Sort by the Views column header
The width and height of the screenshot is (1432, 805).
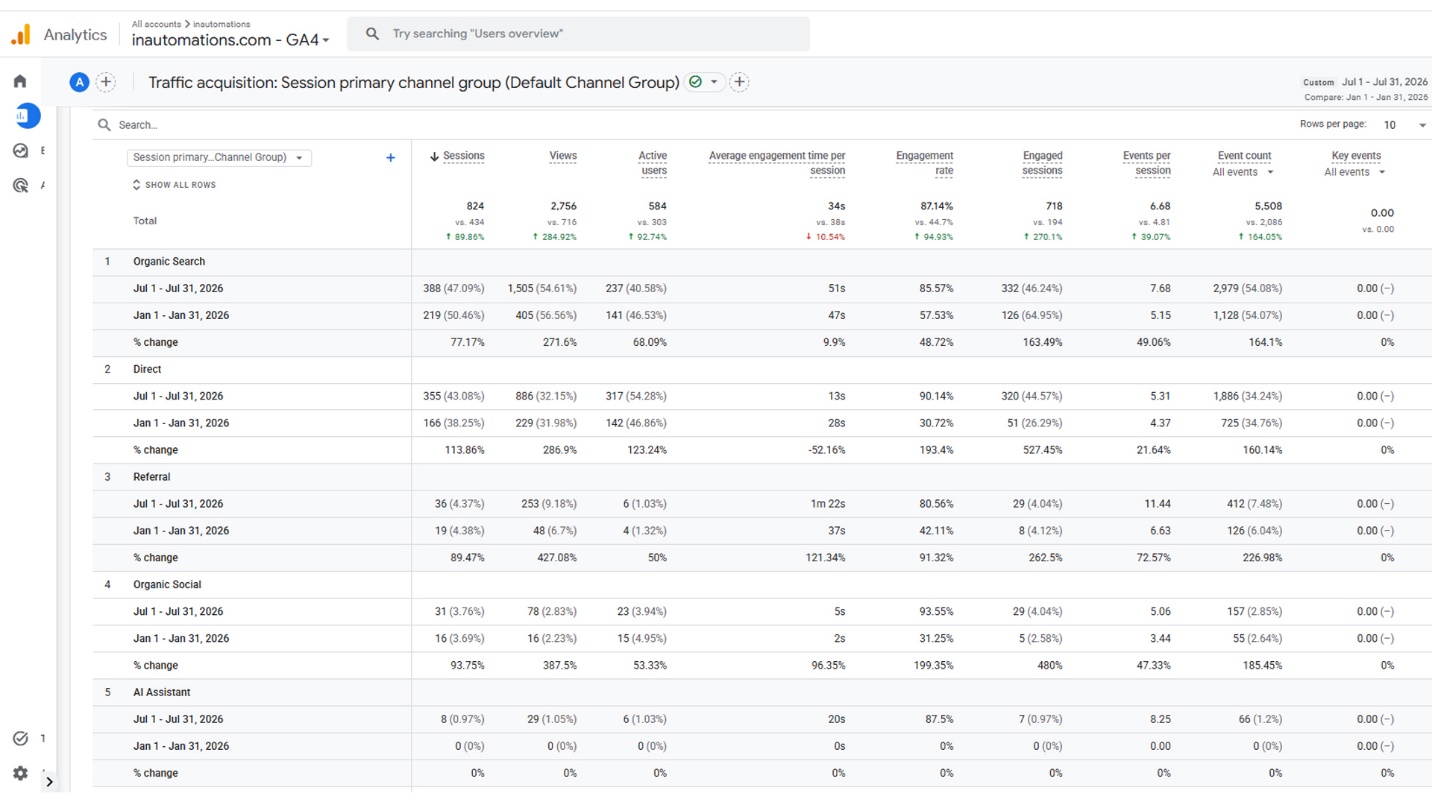click(x=563, y=156)
